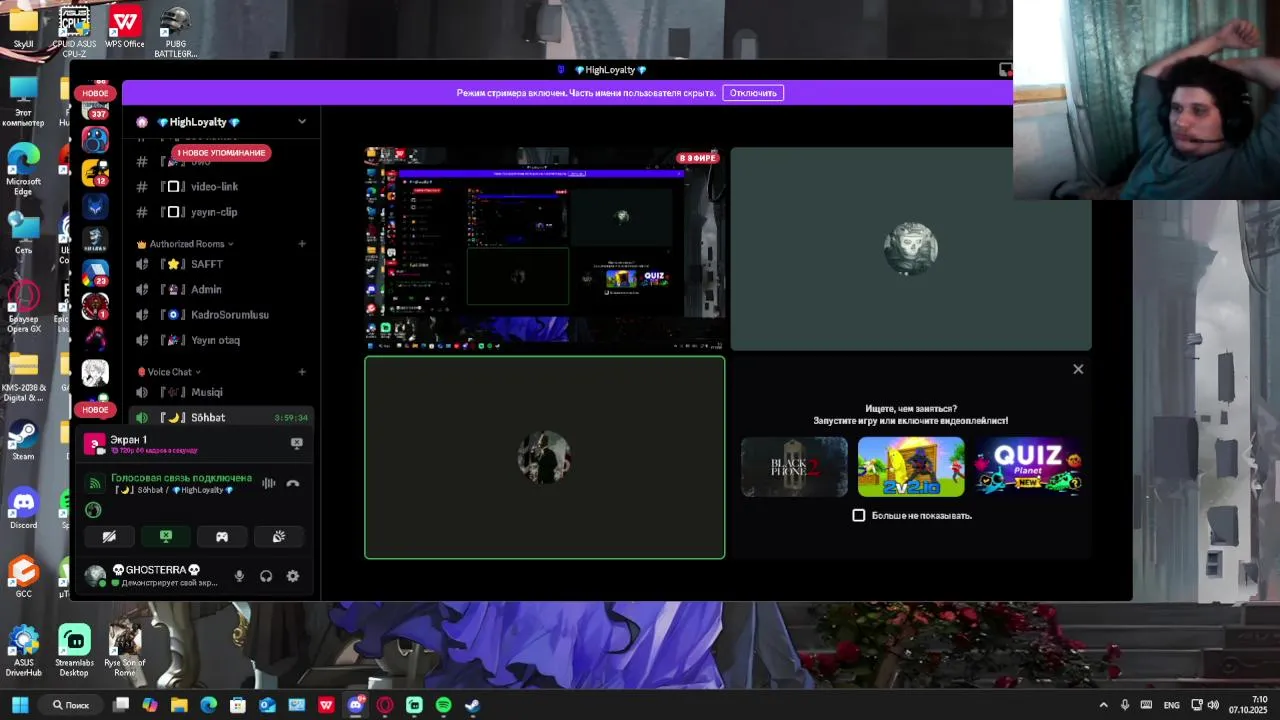The height and width of the screenshot is (720, 1280).
Task: Focus the live screen share stream tile
Action: coord(545,249)
